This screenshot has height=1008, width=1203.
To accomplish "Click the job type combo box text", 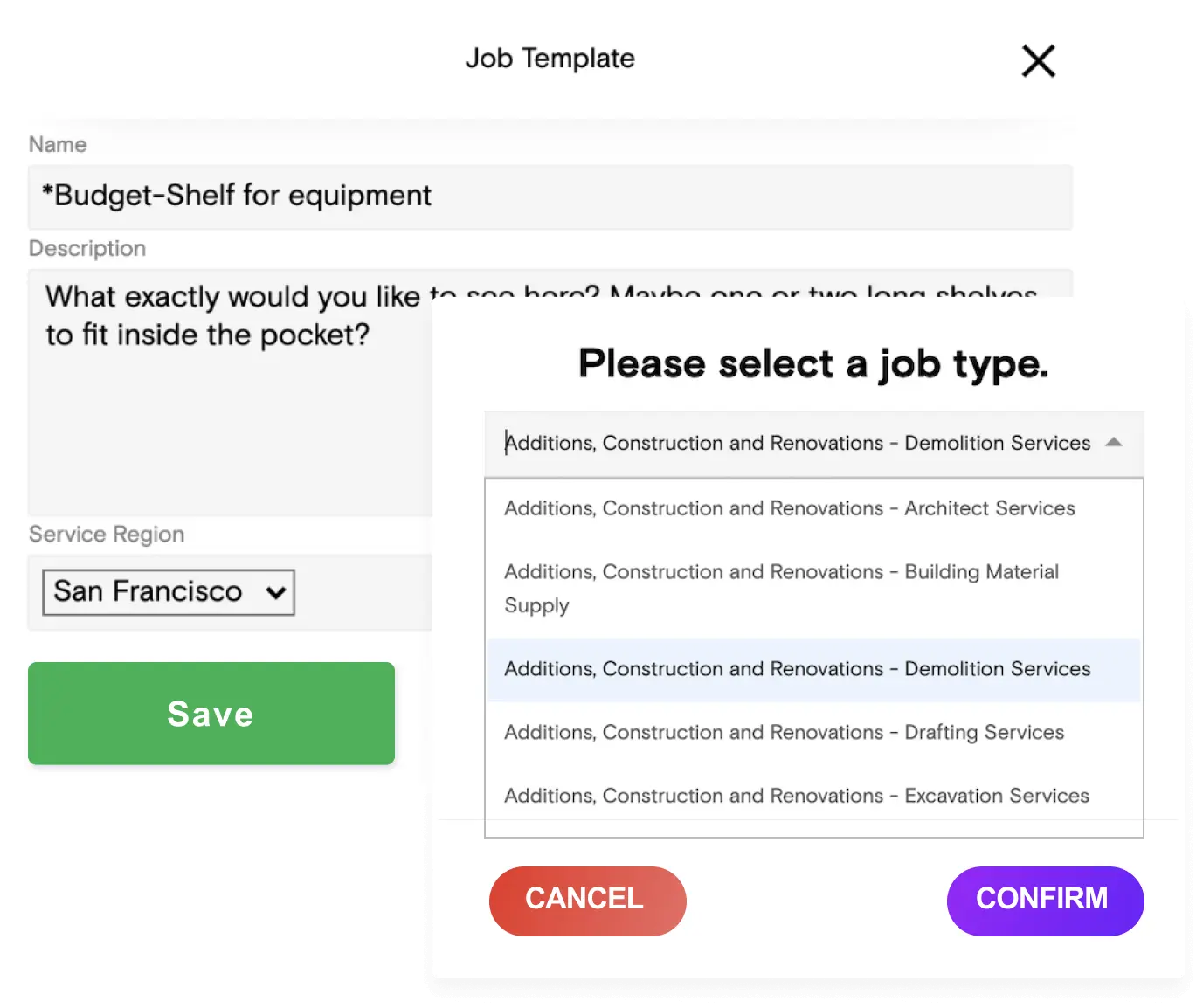I will [797, 444].
